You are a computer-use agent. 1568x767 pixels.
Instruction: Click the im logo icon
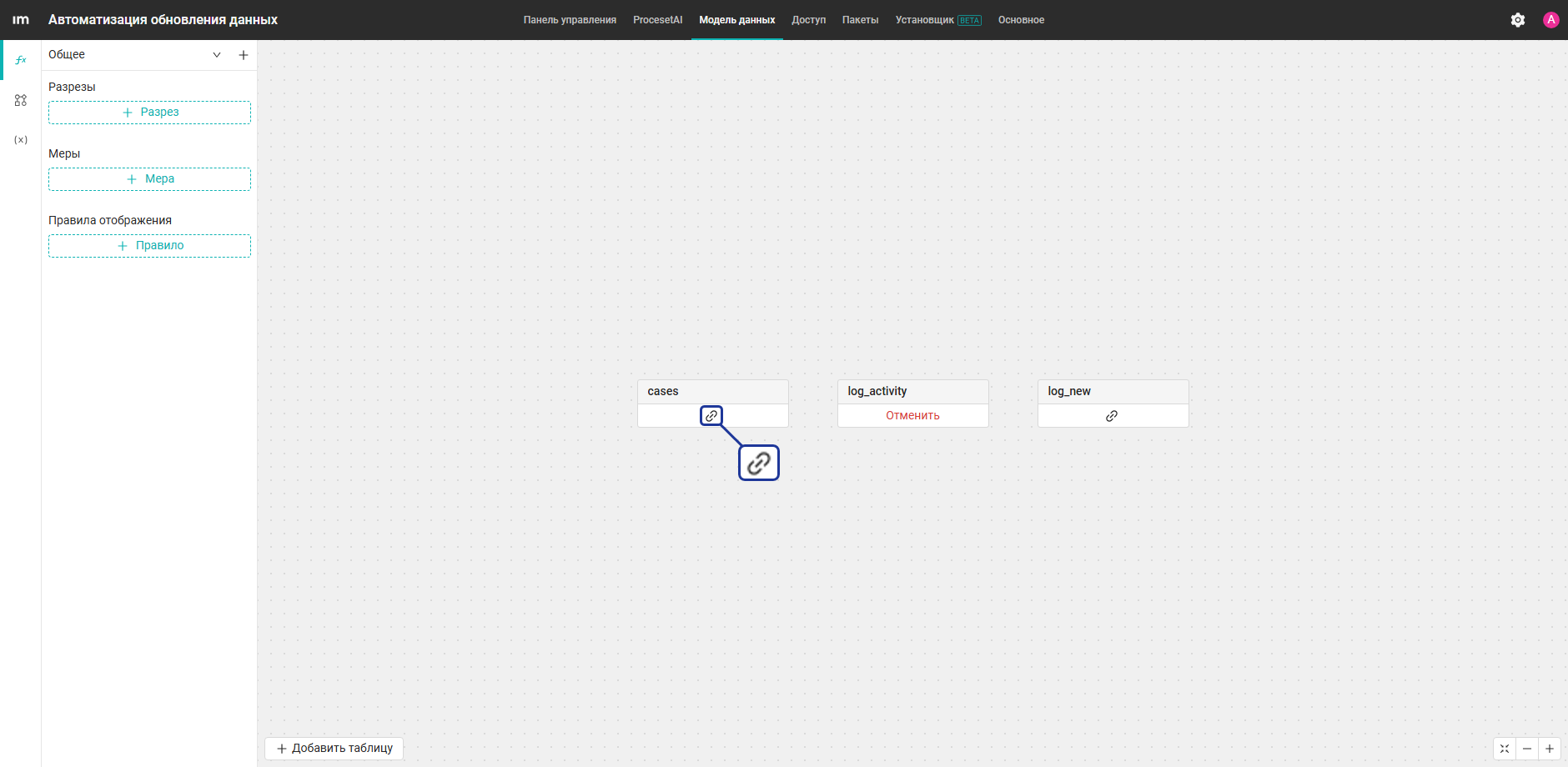[21, 20]
